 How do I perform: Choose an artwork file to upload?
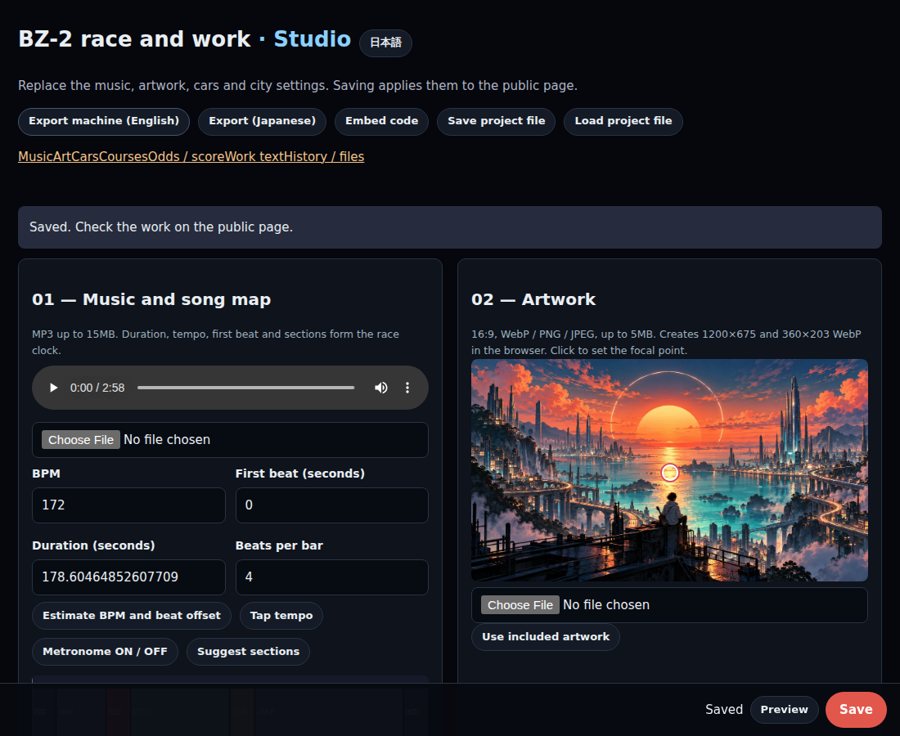click(x=519, y=605)
